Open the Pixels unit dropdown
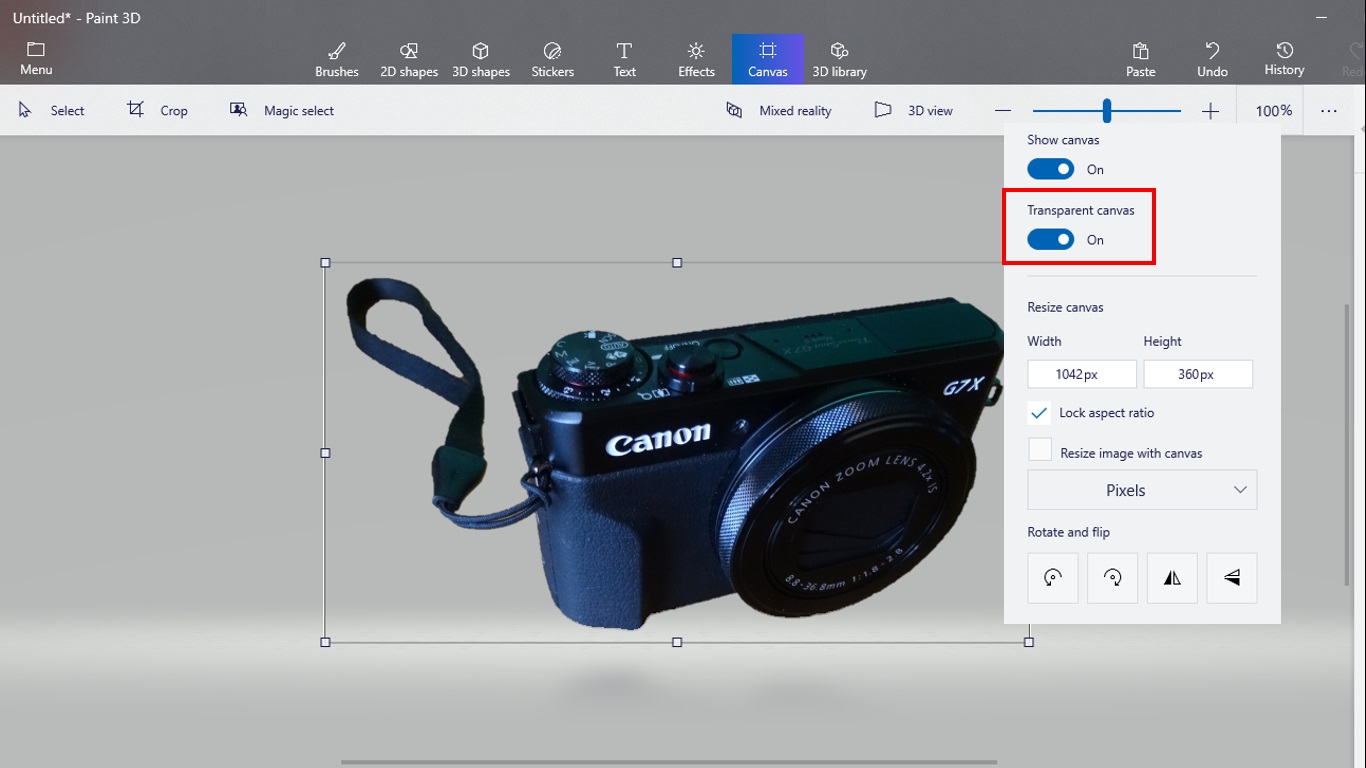 1142,490
